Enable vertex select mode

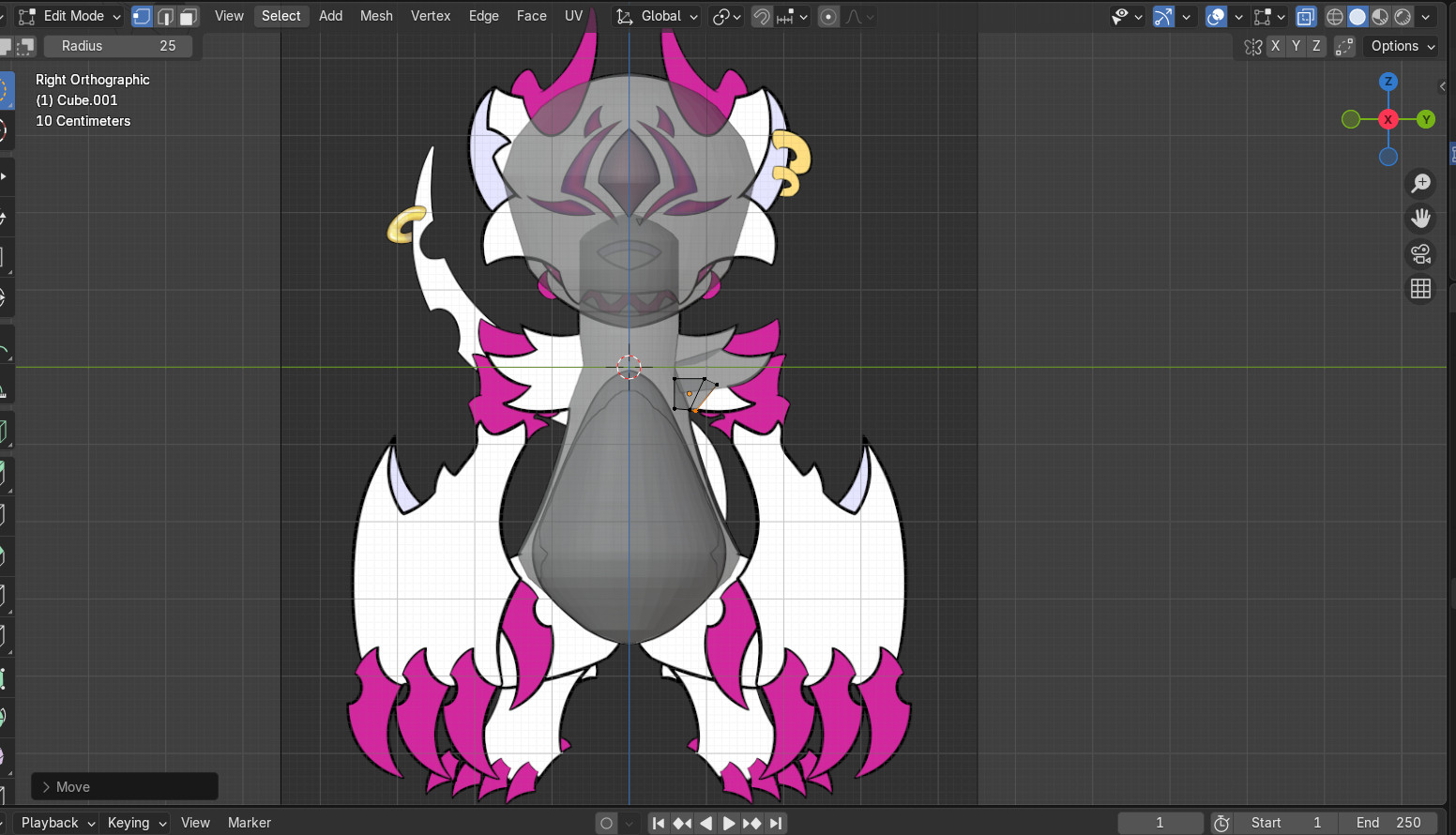(x=142, y=16)
